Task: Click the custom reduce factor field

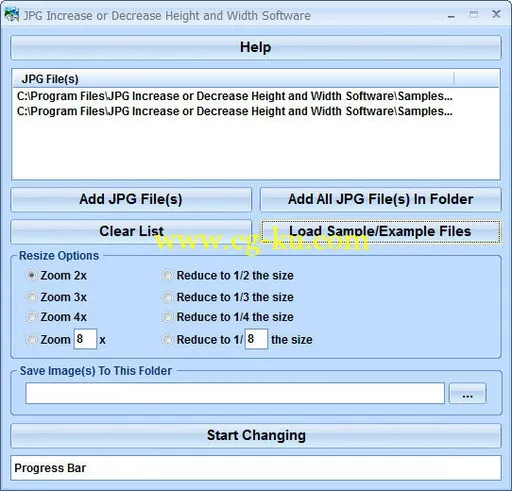Action: click(x=256, y=339)
